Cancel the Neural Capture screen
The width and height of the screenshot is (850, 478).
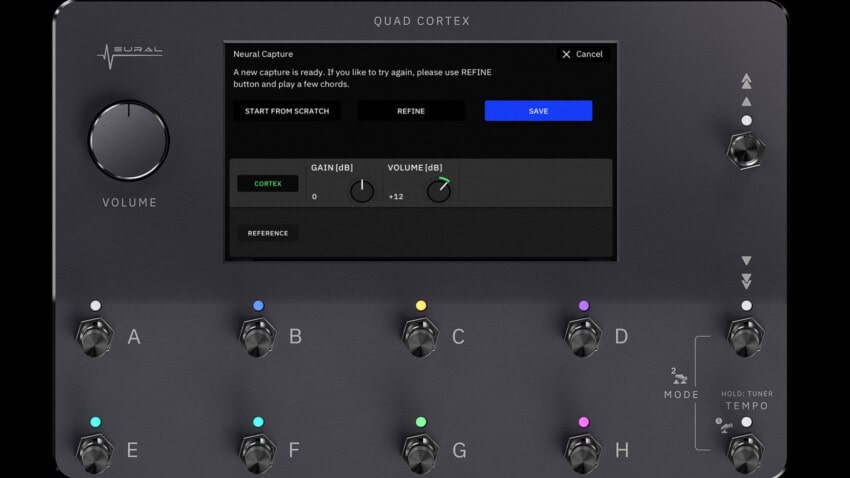coord(582,54)
